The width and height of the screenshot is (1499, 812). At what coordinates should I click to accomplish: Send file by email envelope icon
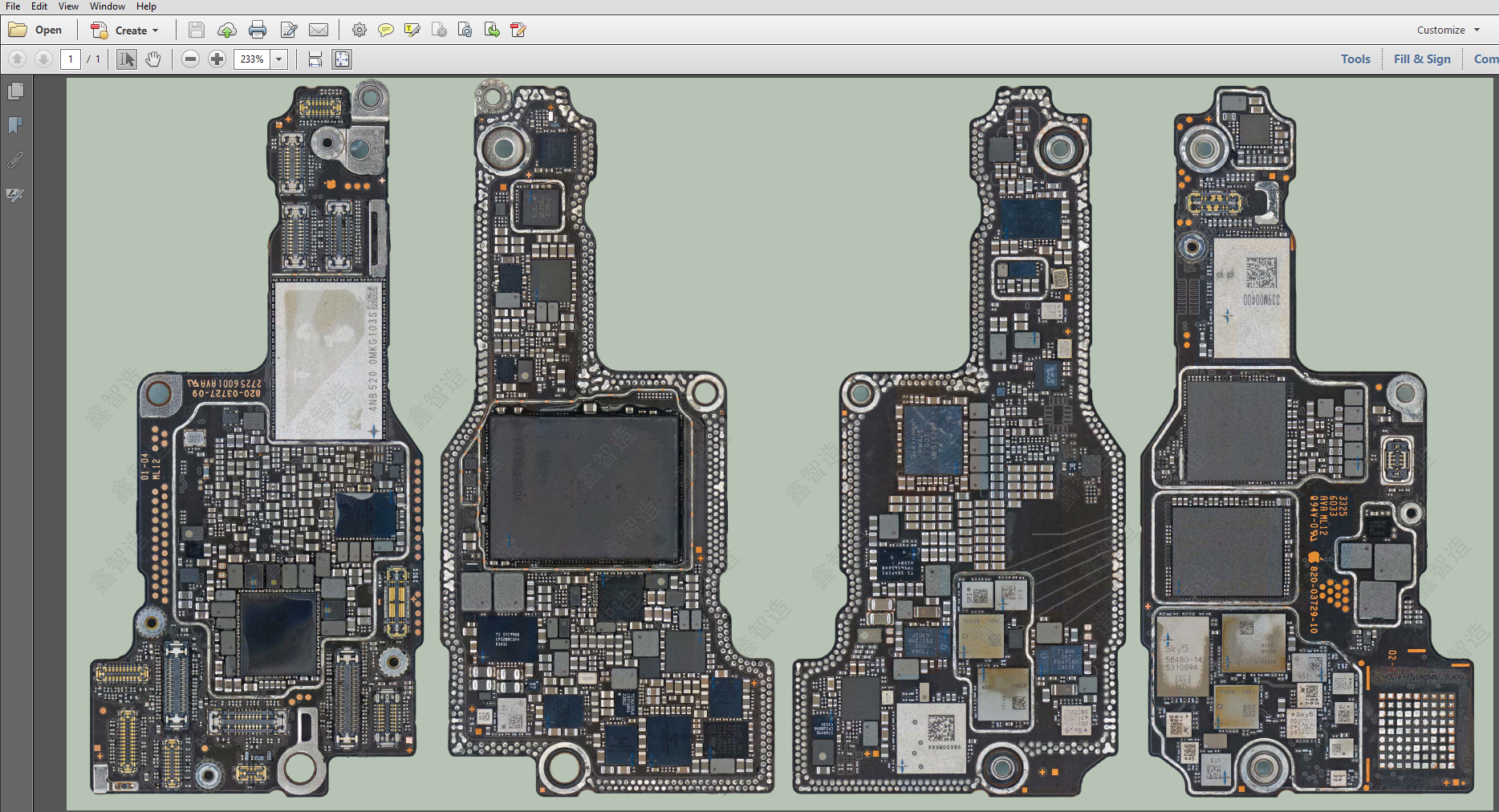tap(319, 30)
